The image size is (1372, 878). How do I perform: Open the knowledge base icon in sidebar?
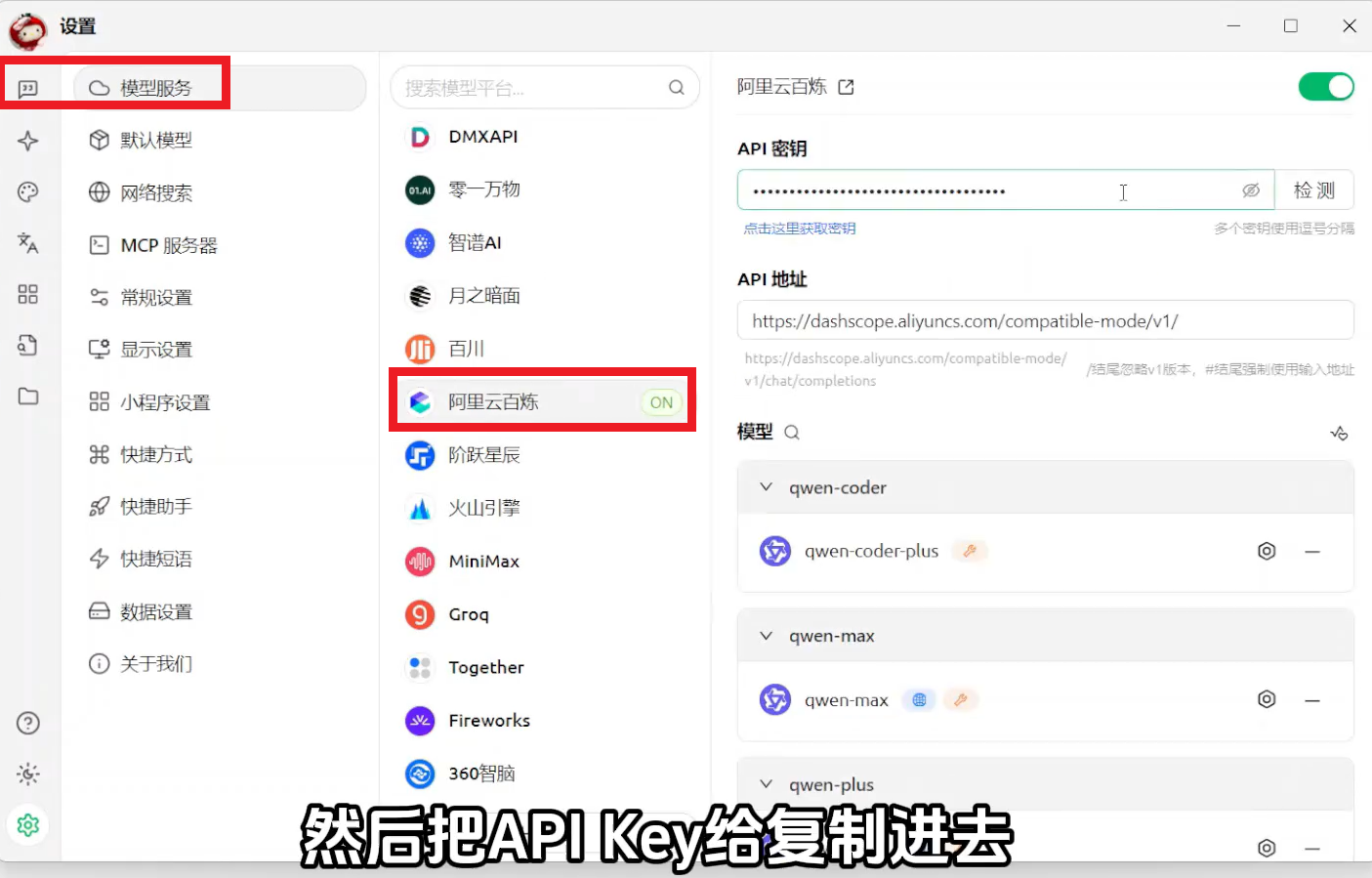tap(28, 345)
